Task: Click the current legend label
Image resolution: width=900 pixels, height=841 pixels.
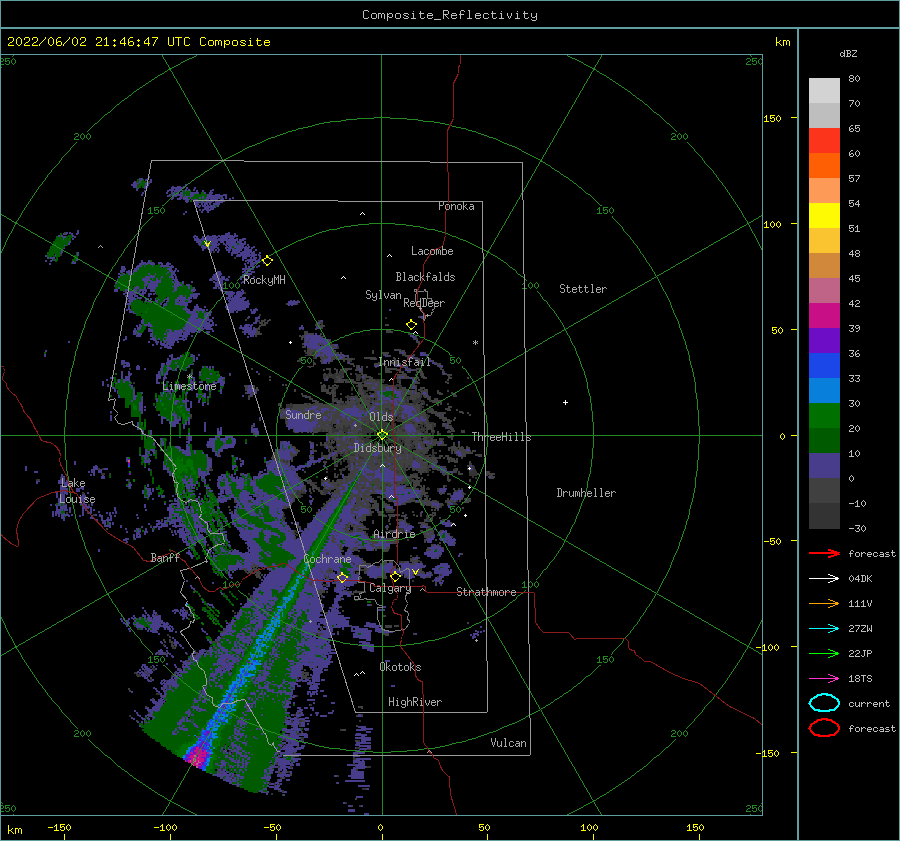Action: click(x=868, y=703)
